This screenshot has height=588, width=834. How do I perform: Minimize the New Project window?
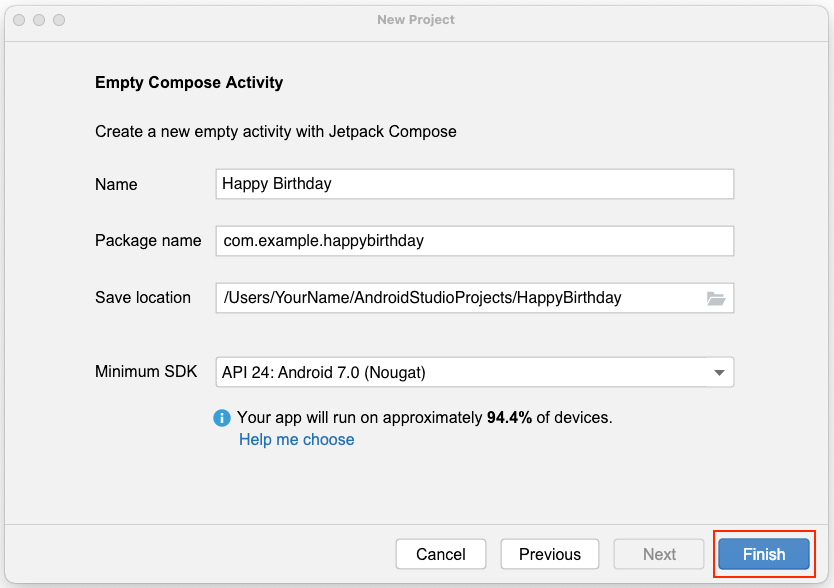click(x=39, y=20)
